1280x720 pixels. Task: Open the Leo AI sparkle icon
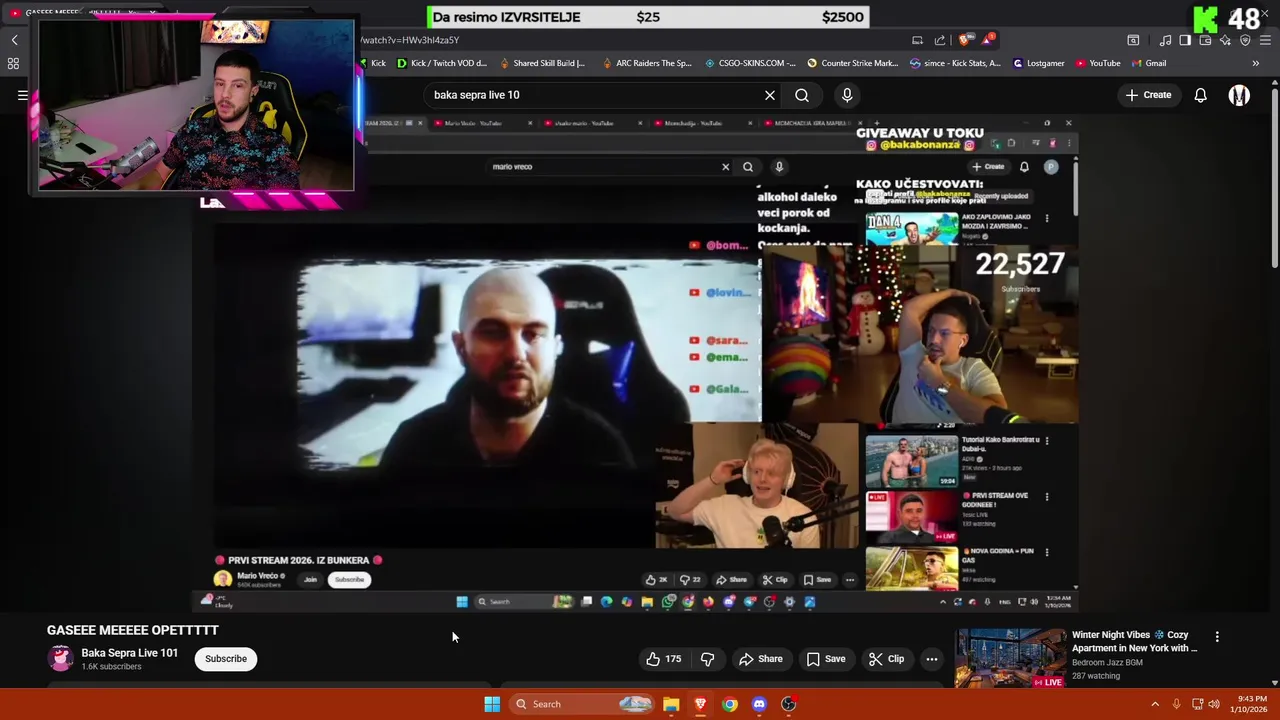(1225, 40)
